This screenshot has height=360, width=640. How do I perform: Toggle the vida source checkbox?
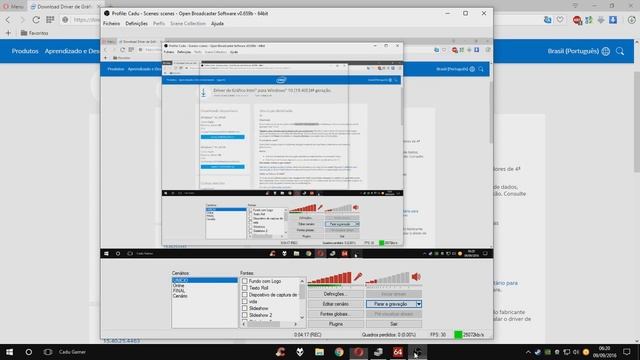[x=245, y=302]
